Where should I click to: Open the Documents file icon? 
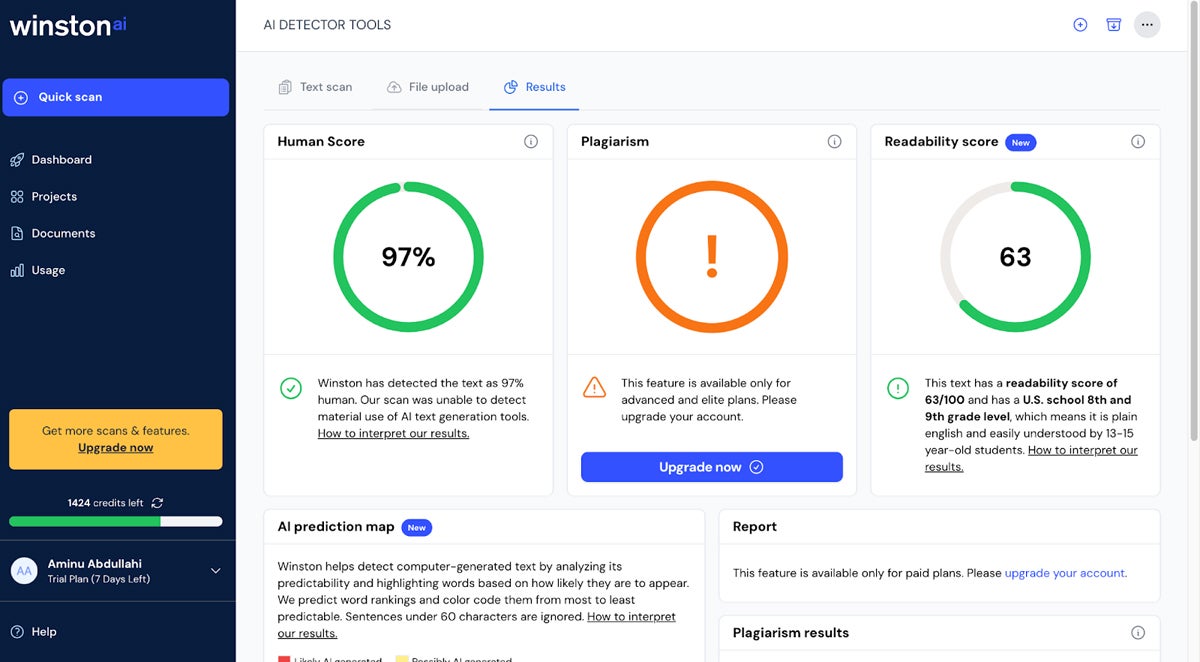(x=17, y=233)
